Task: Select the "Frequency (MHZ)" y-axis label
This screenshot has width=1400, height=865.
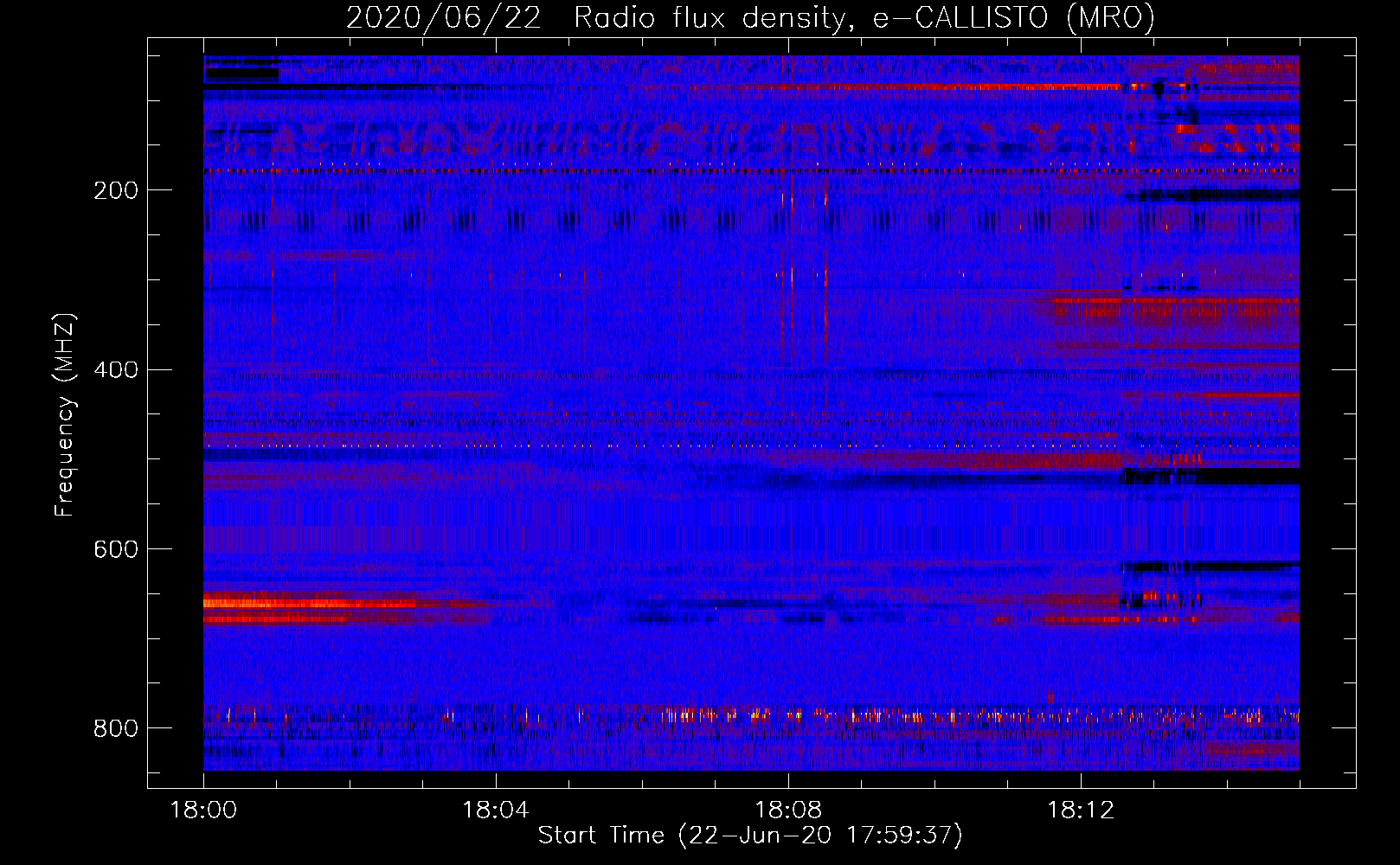Action: [65, 414]
